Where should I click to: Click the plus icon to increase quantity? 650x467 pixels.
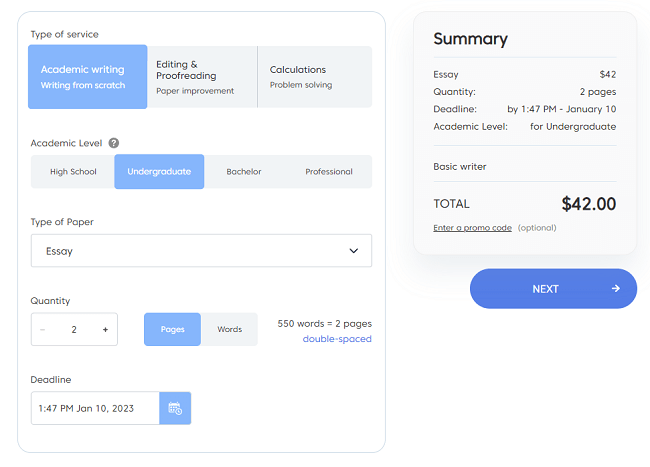(x=105, y=329)
